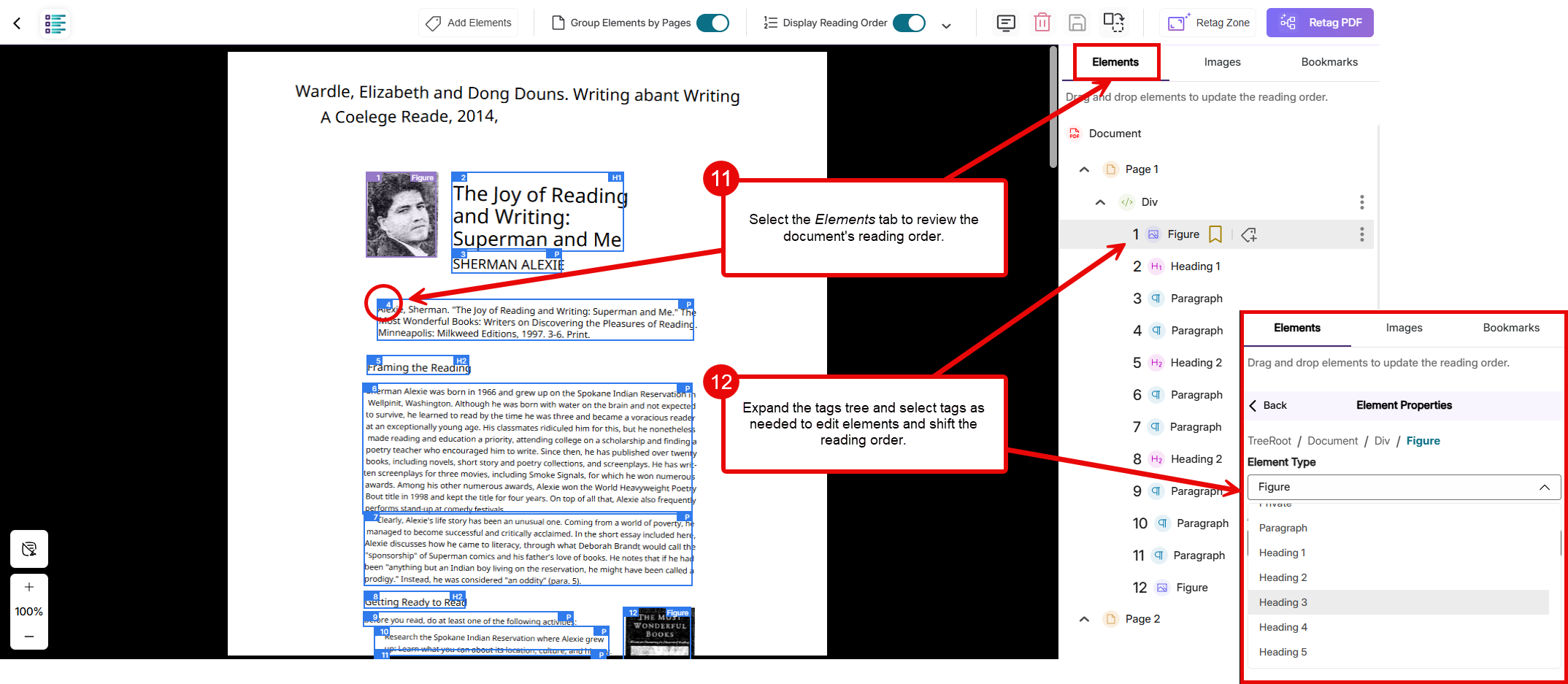The height and width of the screenshot is (684, 1568).
Task: Click the save disk icon
Action: (1077, 23)
